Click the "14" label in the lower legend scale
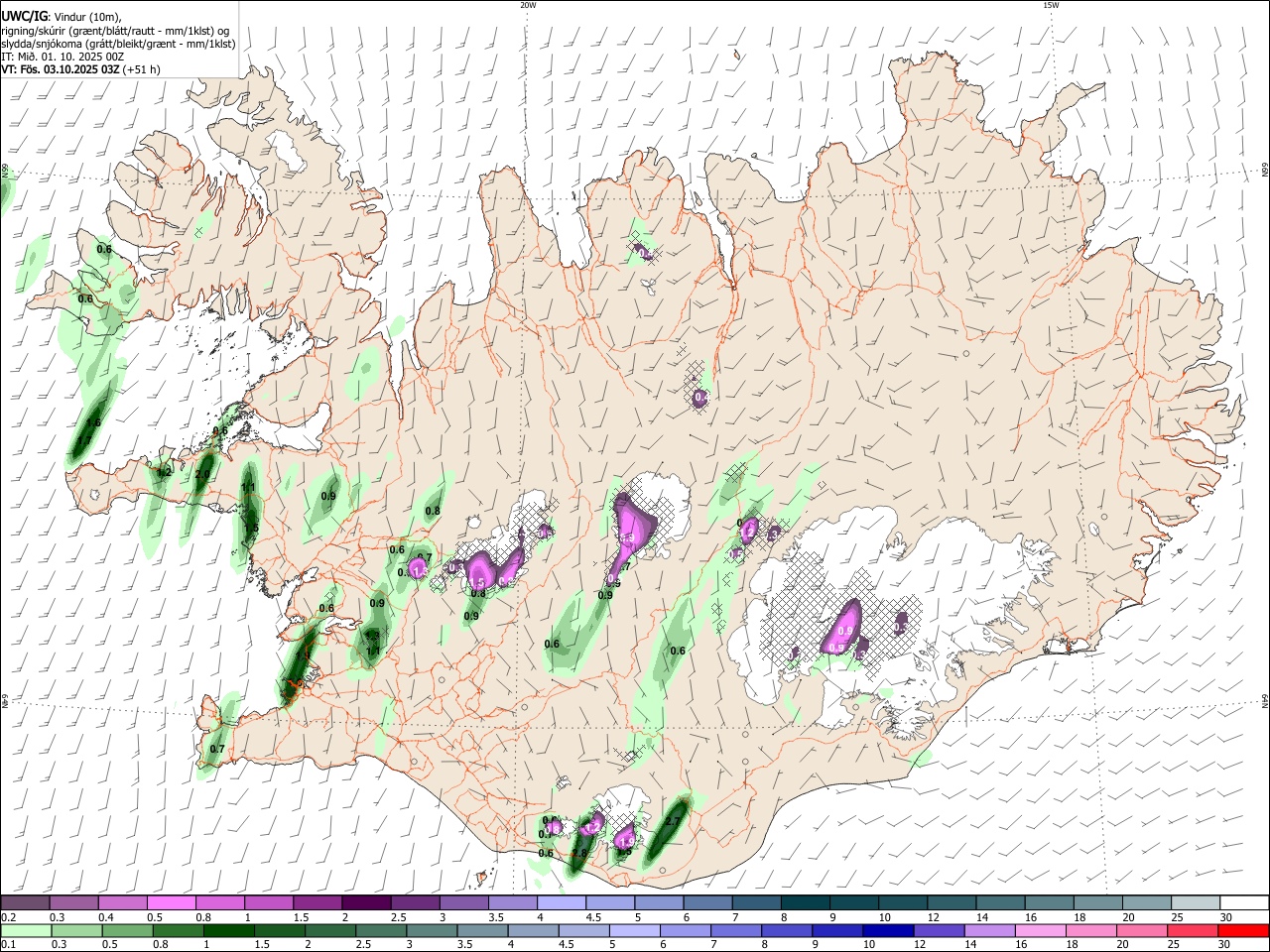Screen dimensions: 1270x952 click(969, 944)
